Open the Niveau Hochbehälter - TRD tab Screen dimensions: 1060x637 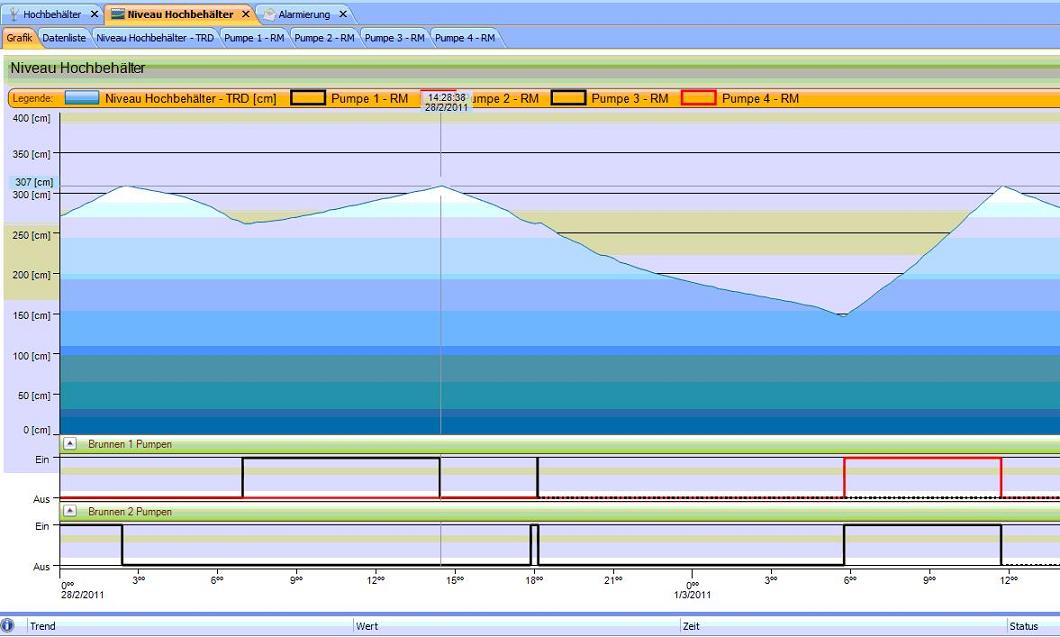[154, 38]
